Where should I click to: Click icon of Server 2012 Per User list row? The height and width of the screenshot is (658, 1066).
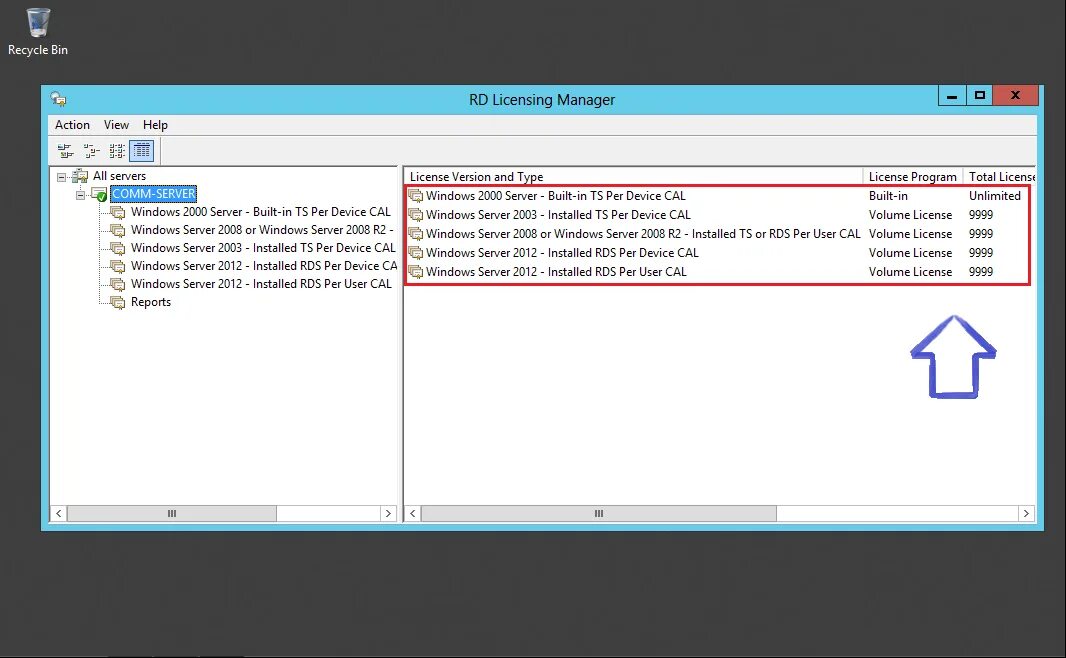click(x=415, y=272)
